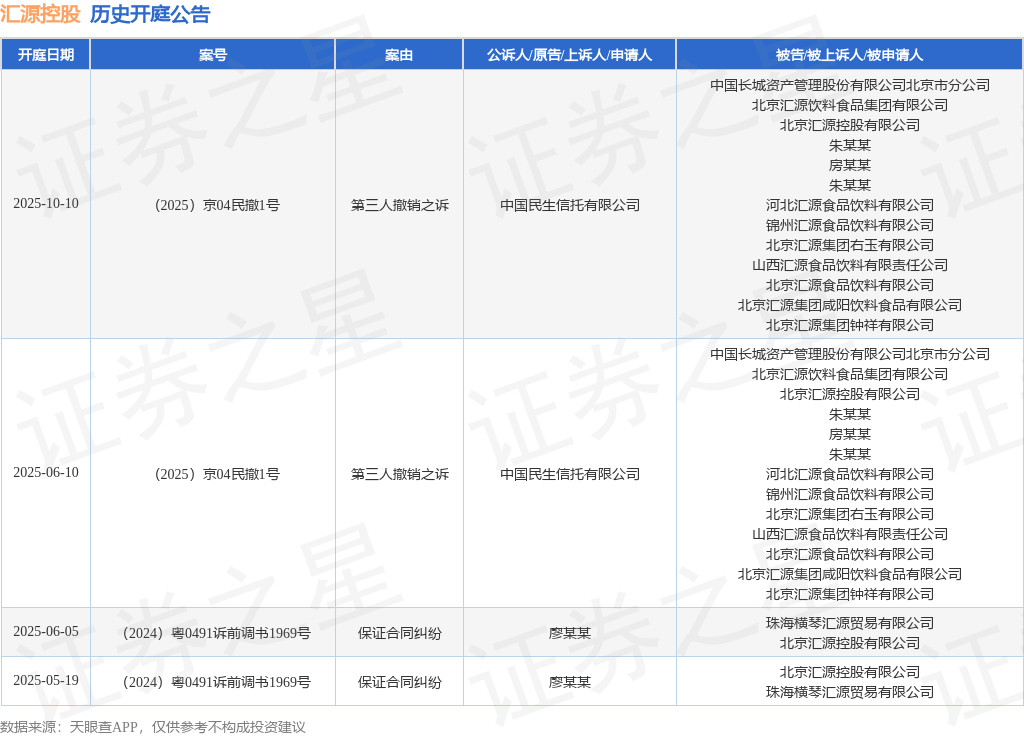The height and width of the screenshot is (736, 1024).
Task: Select the date cell 2025-05-19
Action: tap(46, 680)
